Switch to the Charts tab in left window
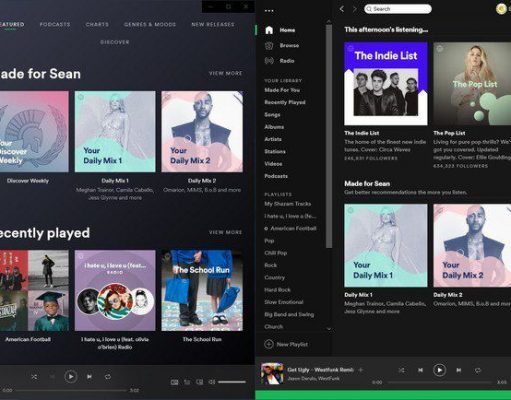The width and height of the screenshot is (511, 400). coord(97,24)
